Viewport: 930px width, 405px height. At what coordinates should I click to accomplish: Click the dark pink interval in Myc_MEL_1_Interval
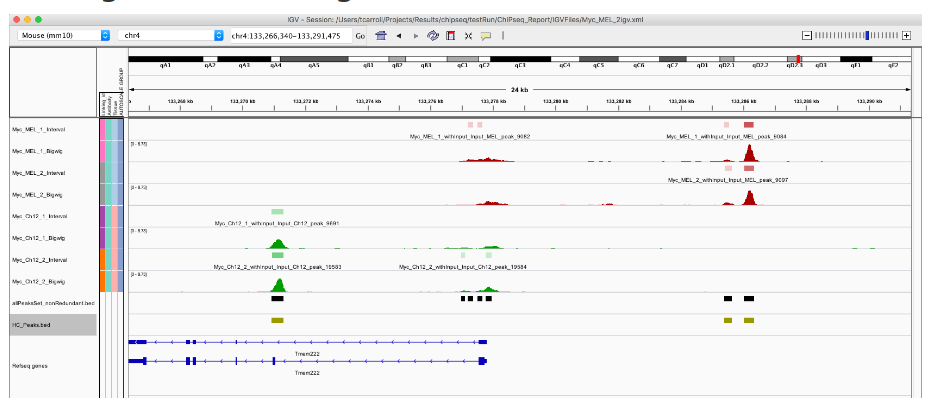(x=749, y=125)
